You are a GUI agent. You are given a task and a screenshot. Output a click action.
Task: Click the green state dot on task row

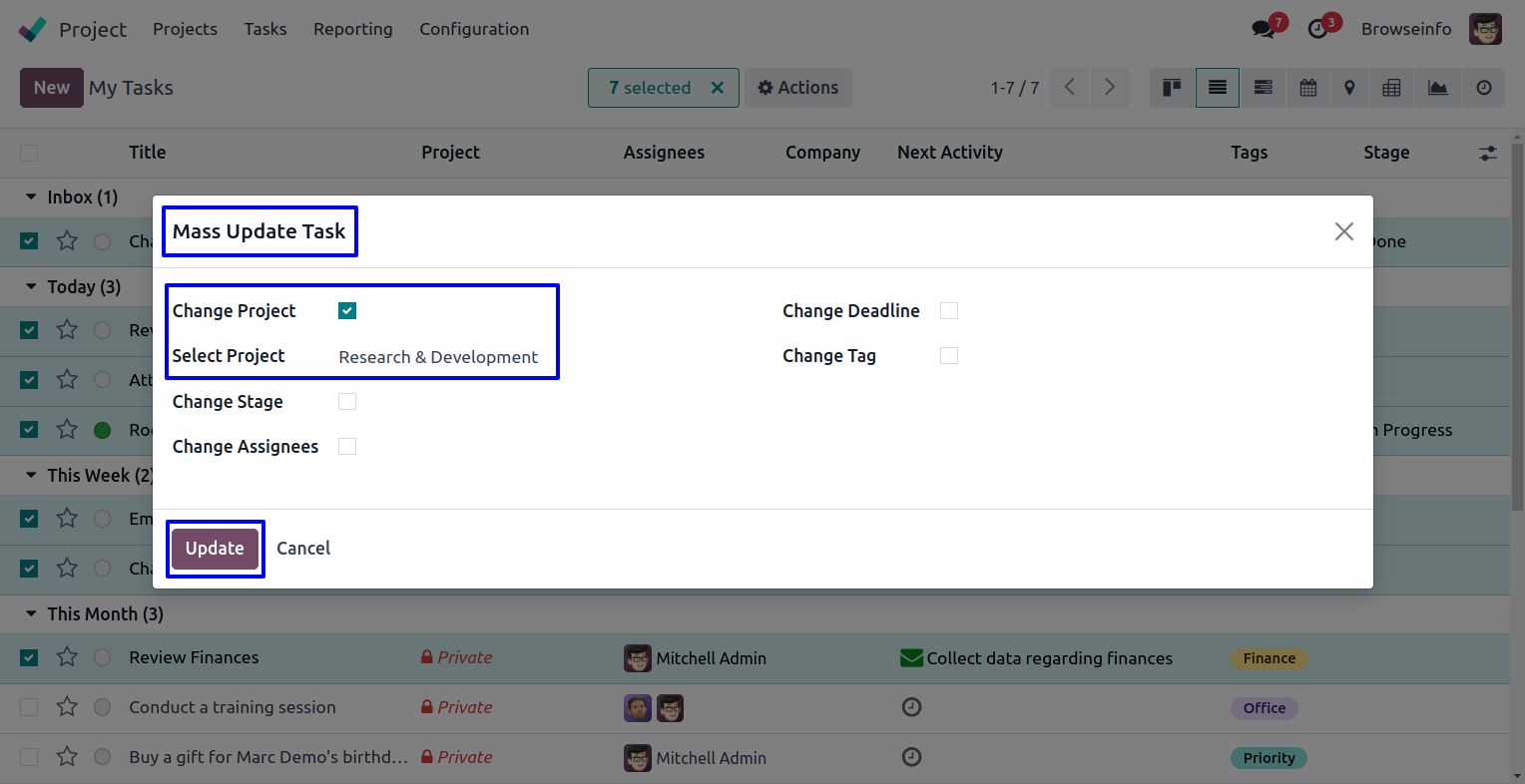(x=102, y=431)
